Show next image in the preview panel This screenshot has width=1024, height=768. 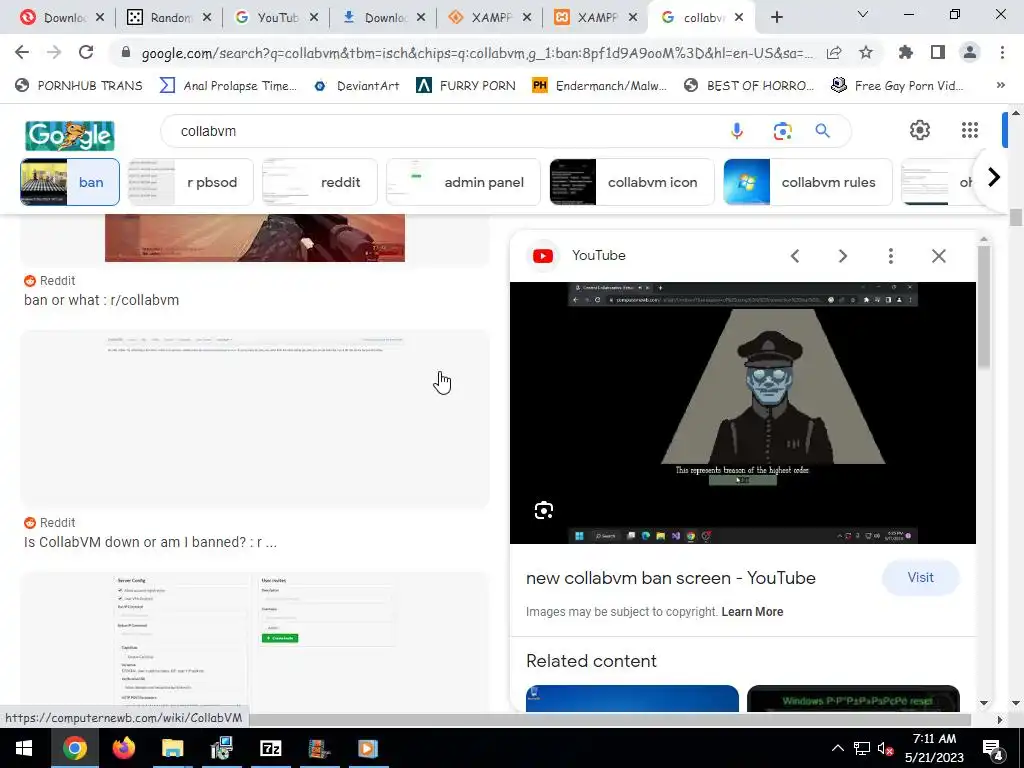click(x=842, y=256)
